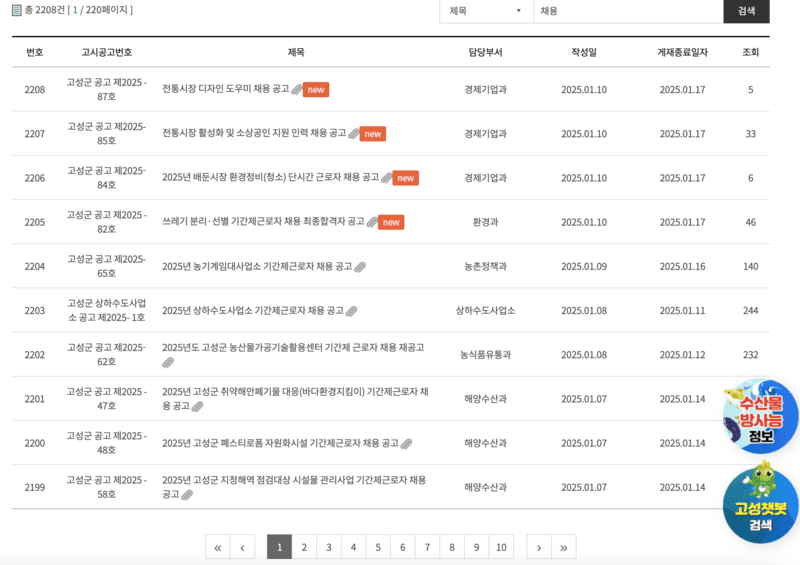The width and height of the screenshot is (800, 565).
Task: Click the 검색 search button
Action: click(x=746, y=11)
